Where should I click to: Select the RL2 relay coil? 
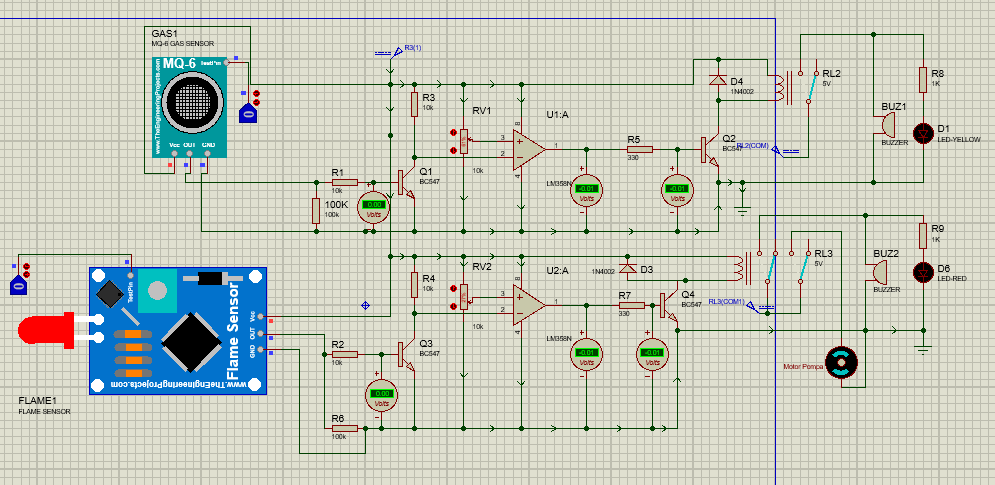[x=779, y=87]
